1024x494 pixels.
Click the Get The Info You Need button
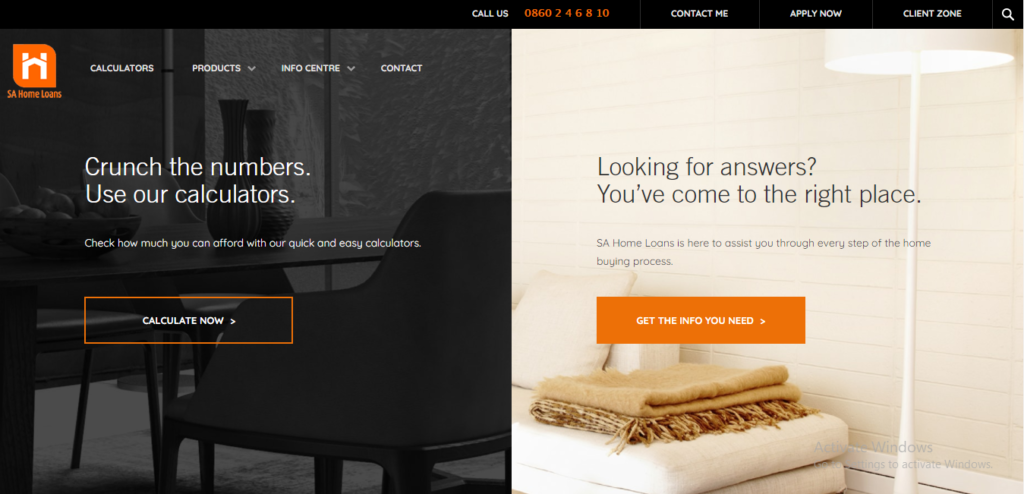coord(701,320)
